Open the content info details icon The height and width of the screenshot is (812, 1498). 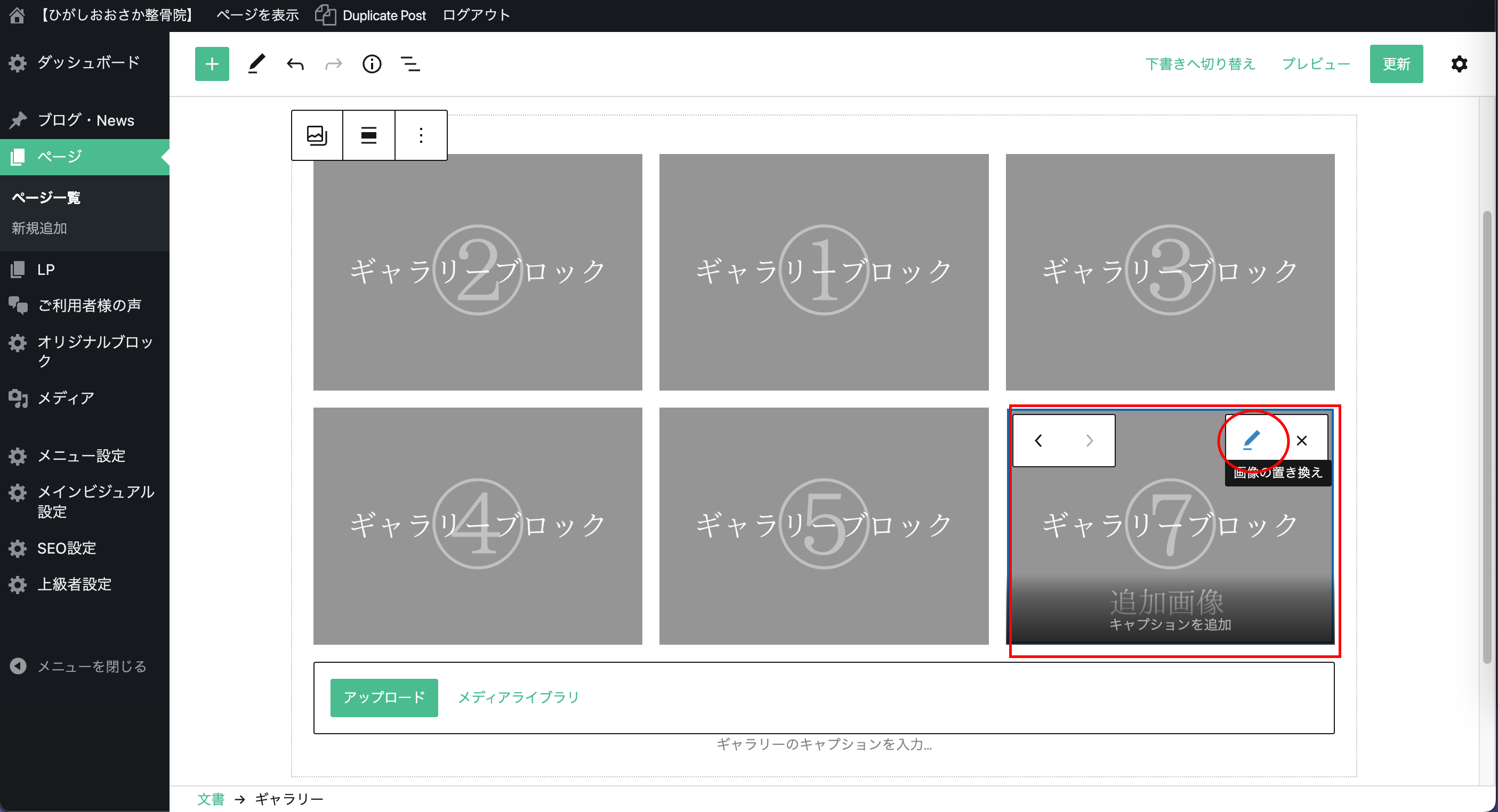coord(372,64)
